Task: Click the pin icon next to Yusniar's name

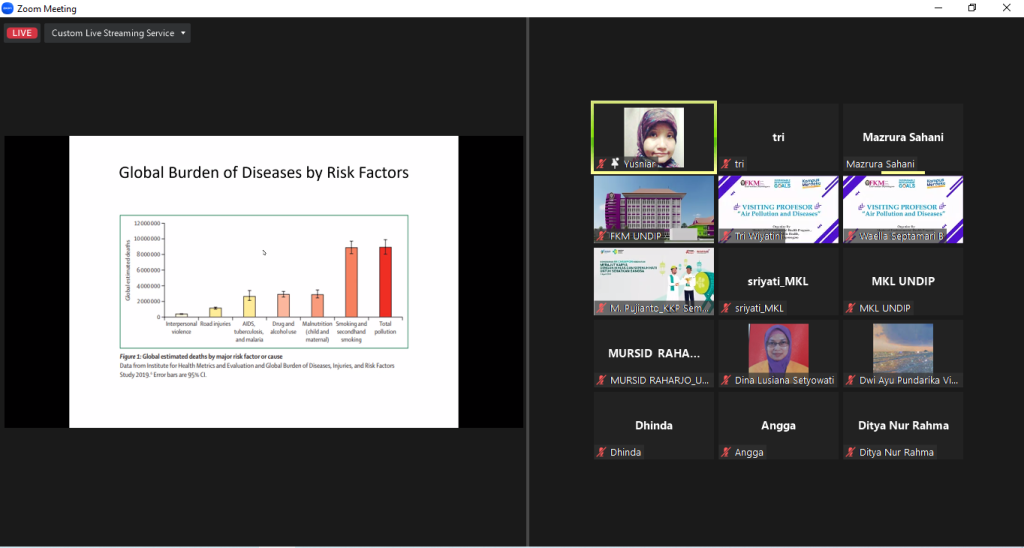Action: (614, 164)
